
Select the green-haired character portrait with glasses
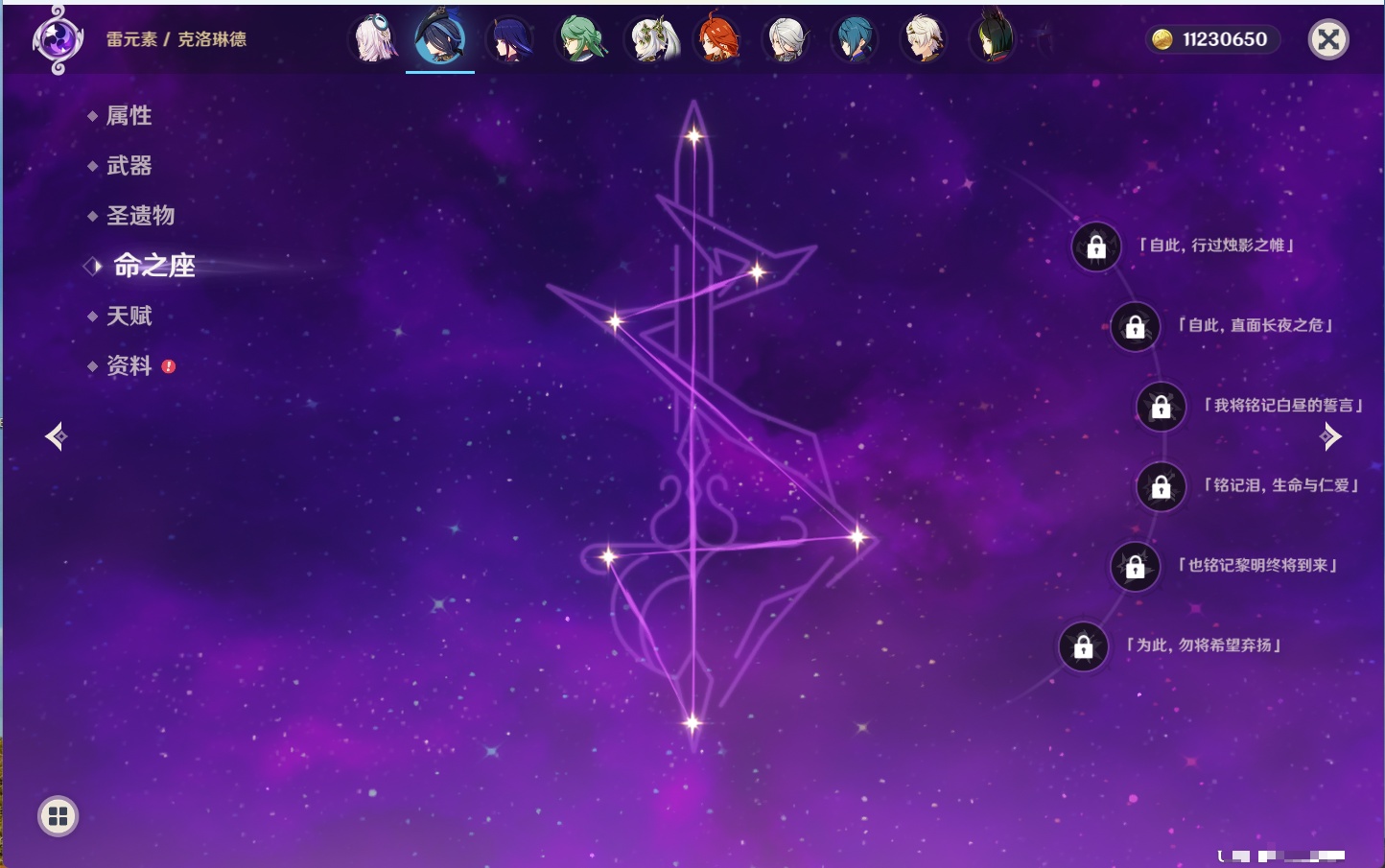point(581,39)
